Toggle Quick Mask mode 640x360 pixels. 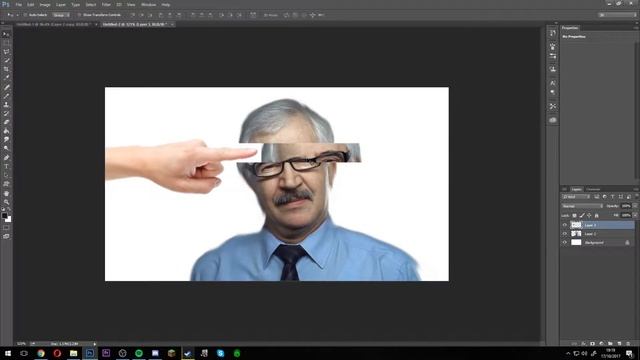[x=6, y=228]
